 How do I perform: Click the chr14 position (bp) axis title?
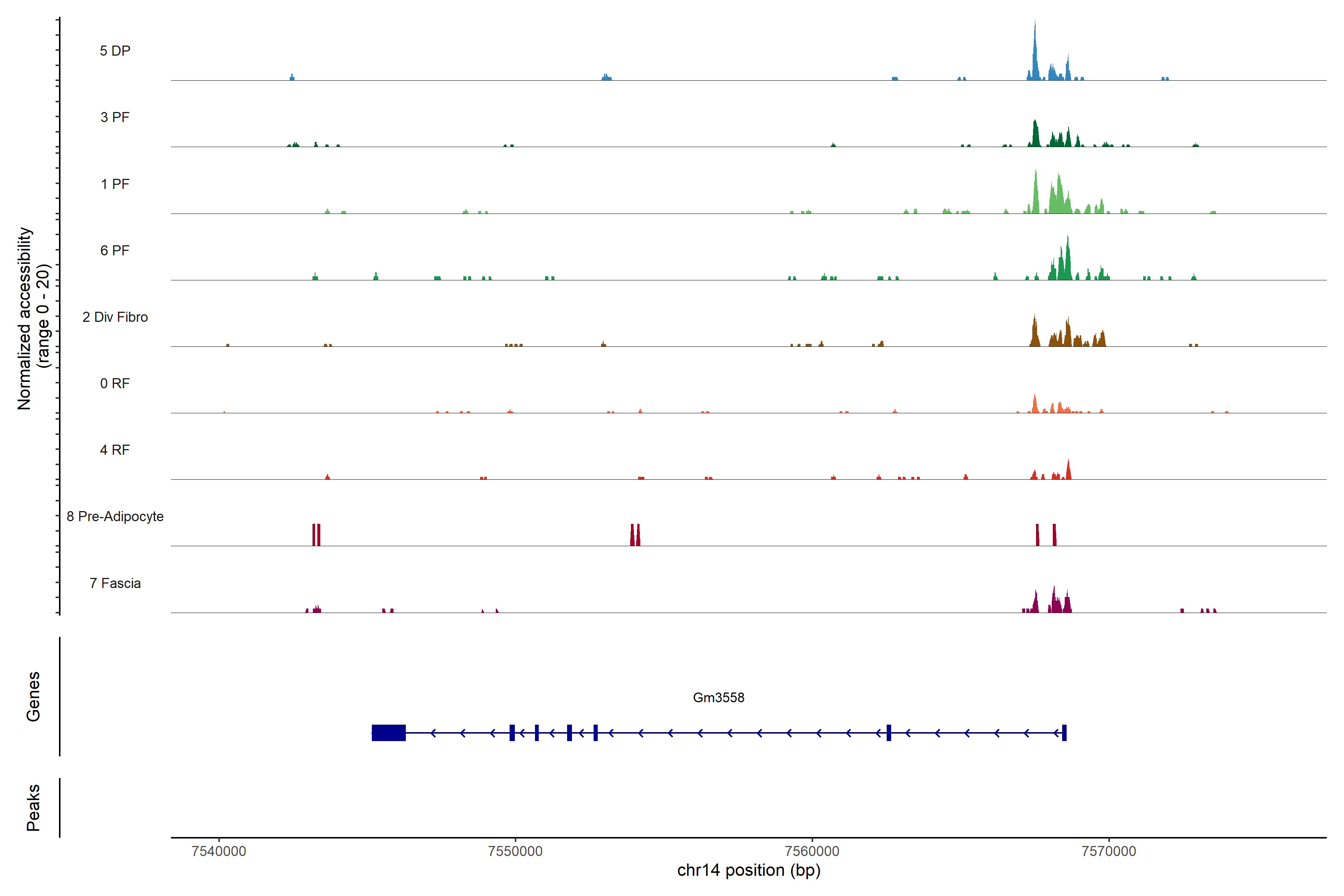click(749, 870)
